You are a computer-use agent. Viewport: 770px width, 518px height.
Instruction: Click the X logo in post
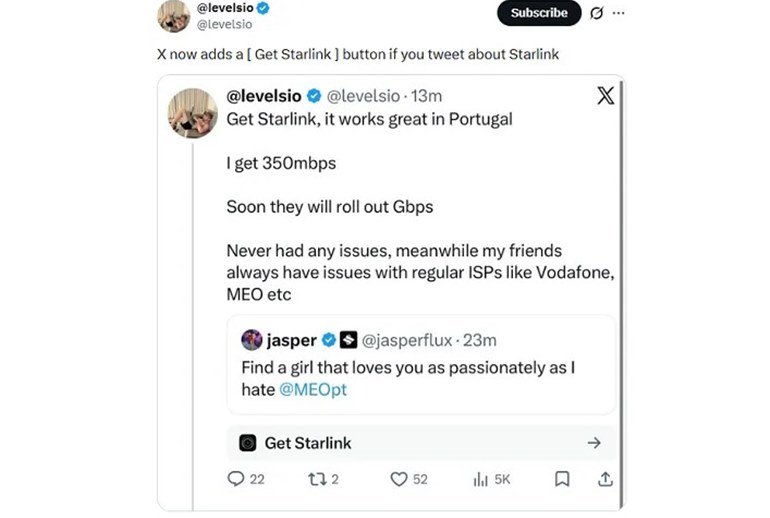[605, 96]
